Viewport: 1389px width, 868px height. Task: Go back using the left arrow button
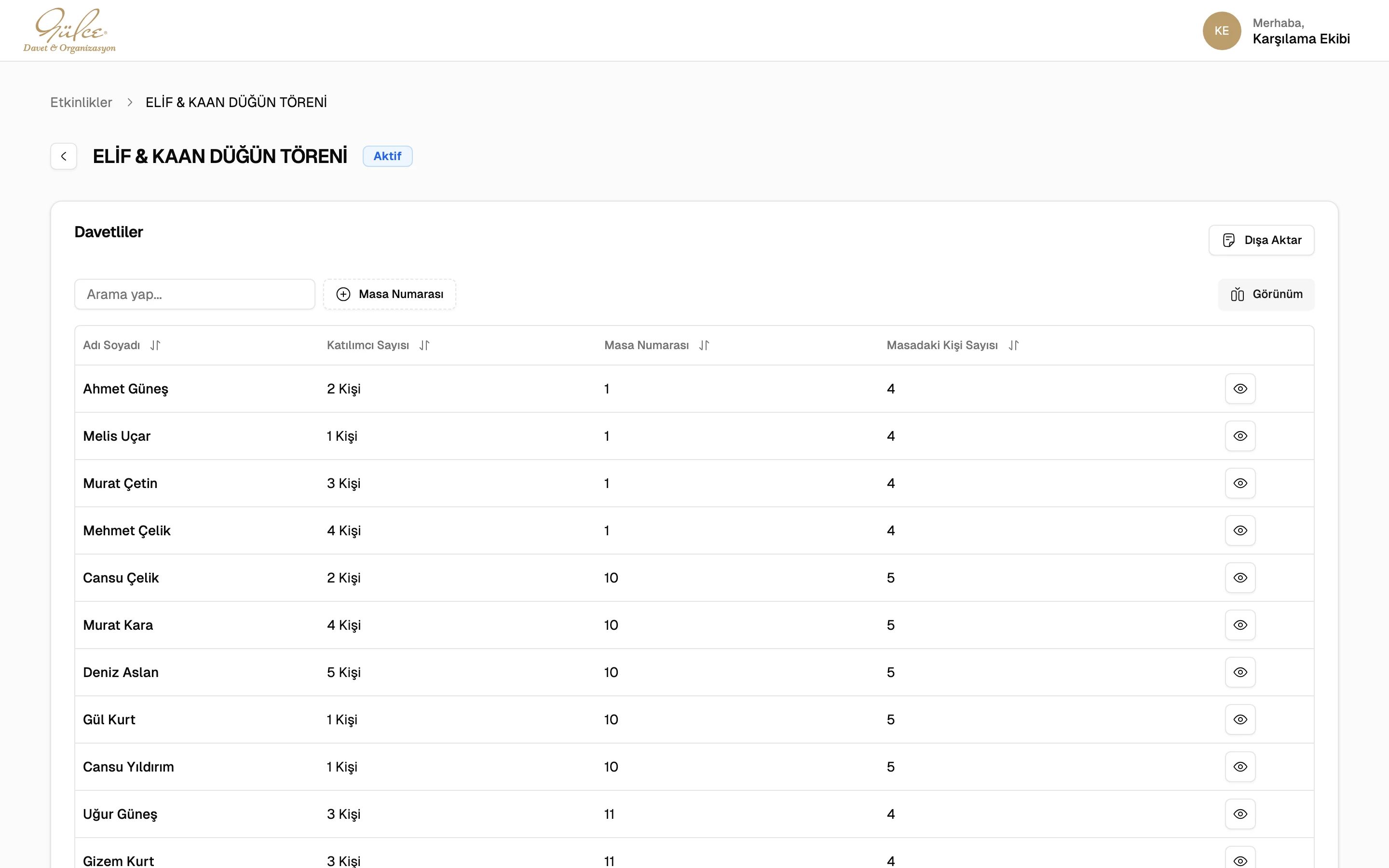[x=64, y=156]
